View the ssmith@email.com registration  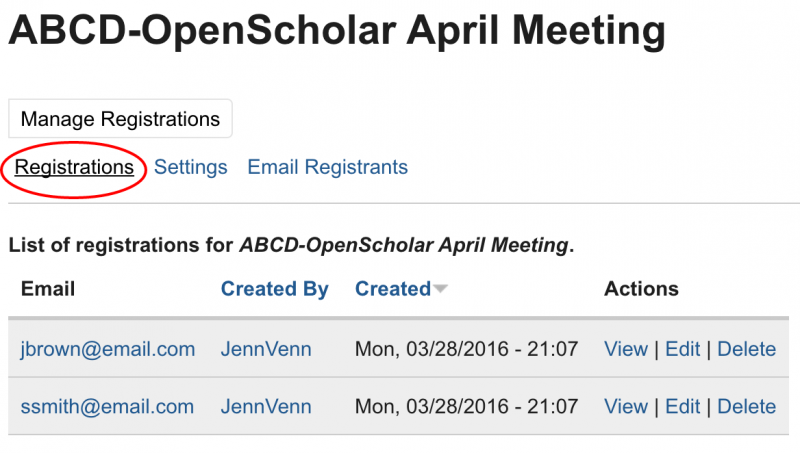tap(626, 407)
